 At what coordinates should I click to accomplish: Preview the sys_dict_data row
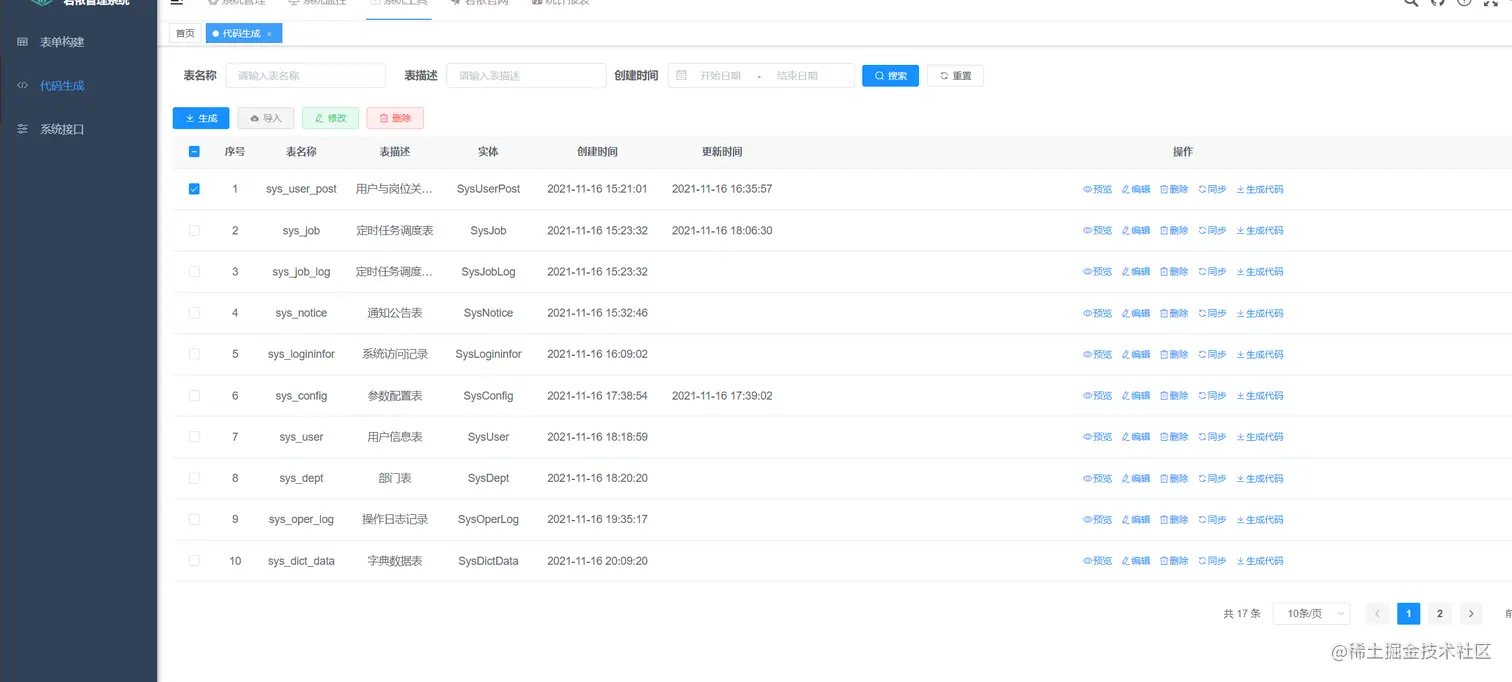click(1097, 561)
